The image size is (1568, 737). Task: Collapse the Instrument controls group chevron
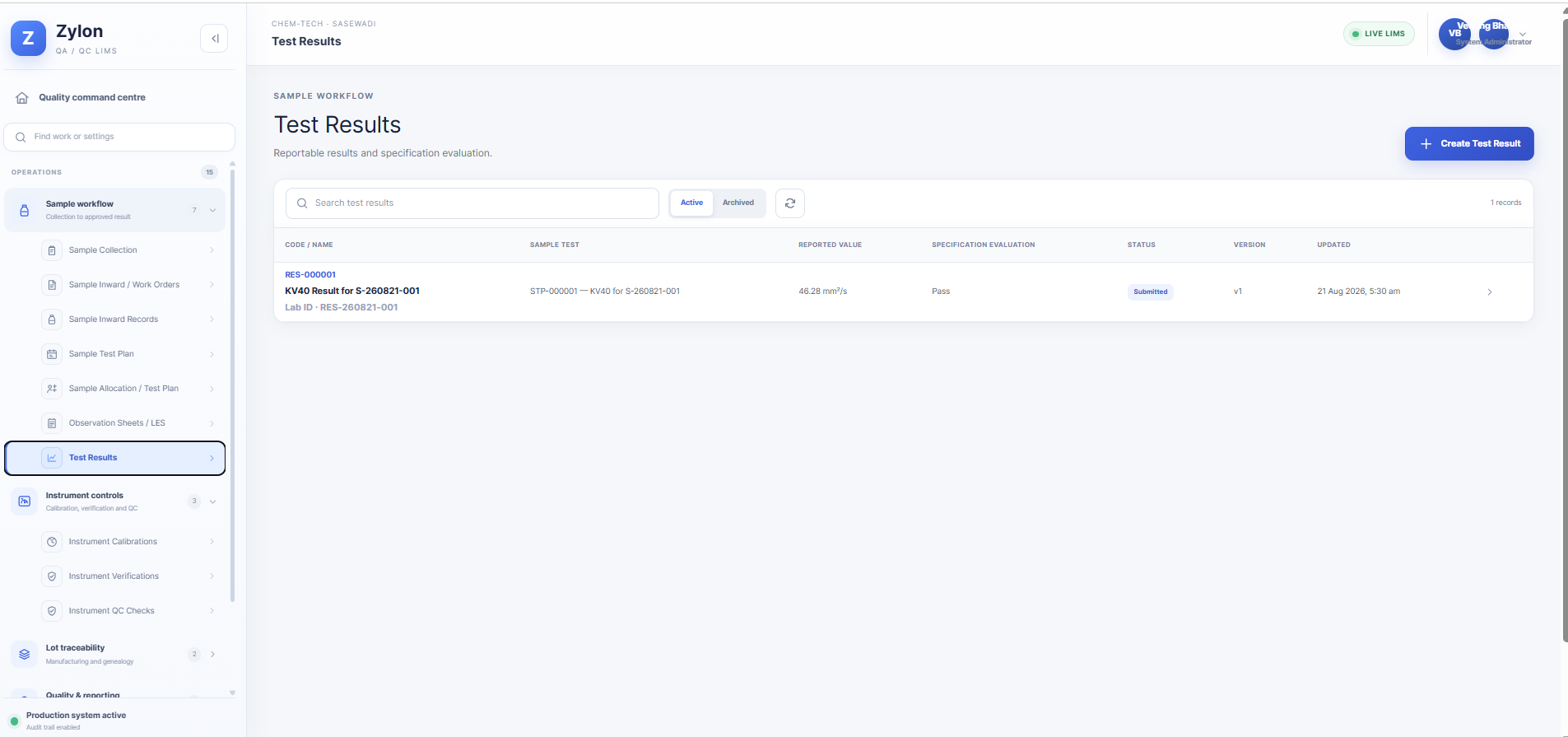point(212,501)
